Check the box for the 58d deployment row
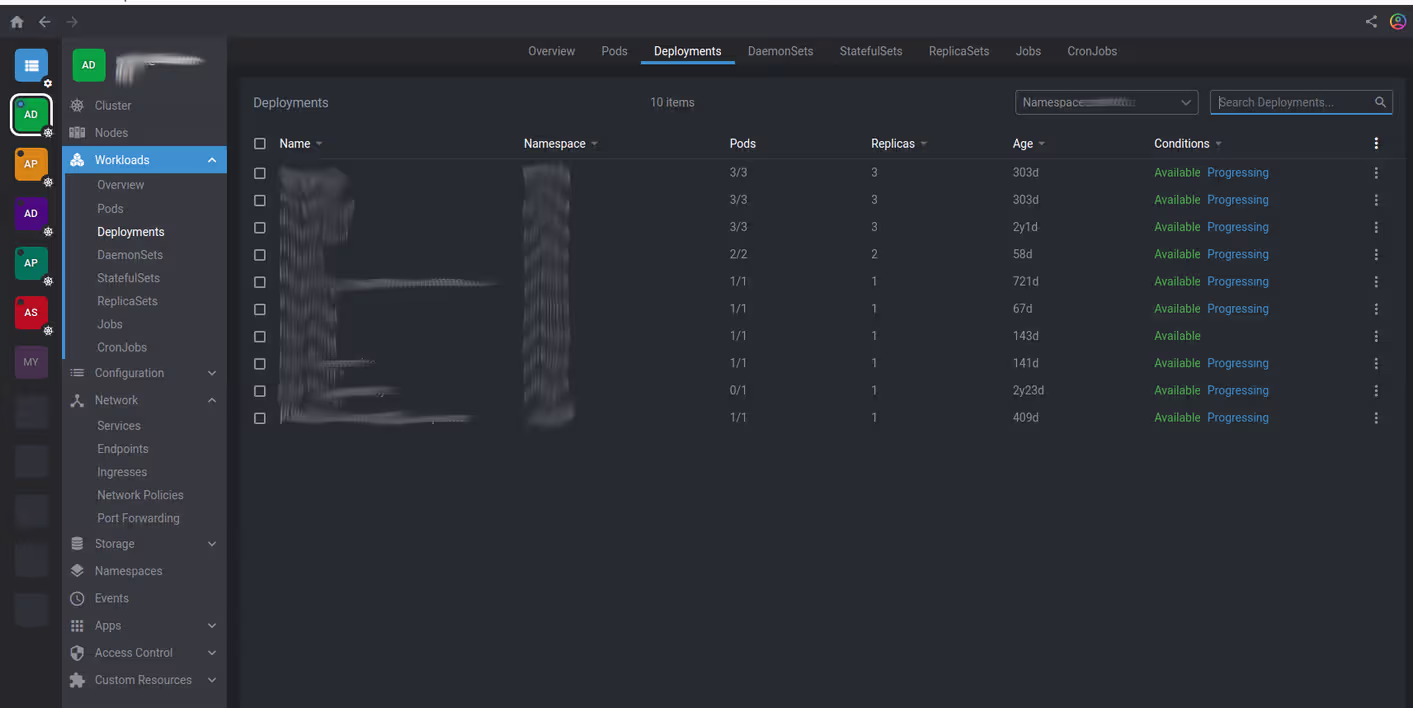 coord(260,255)
